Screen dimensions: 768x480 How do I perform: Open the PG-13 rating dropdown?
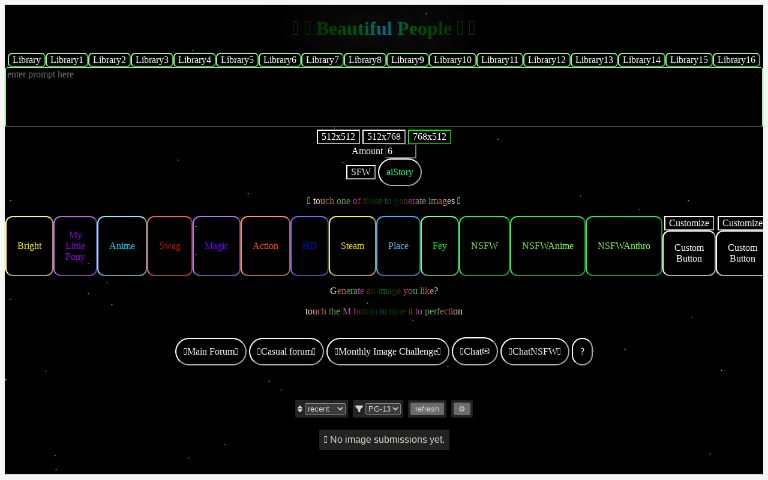click(383, 409)
